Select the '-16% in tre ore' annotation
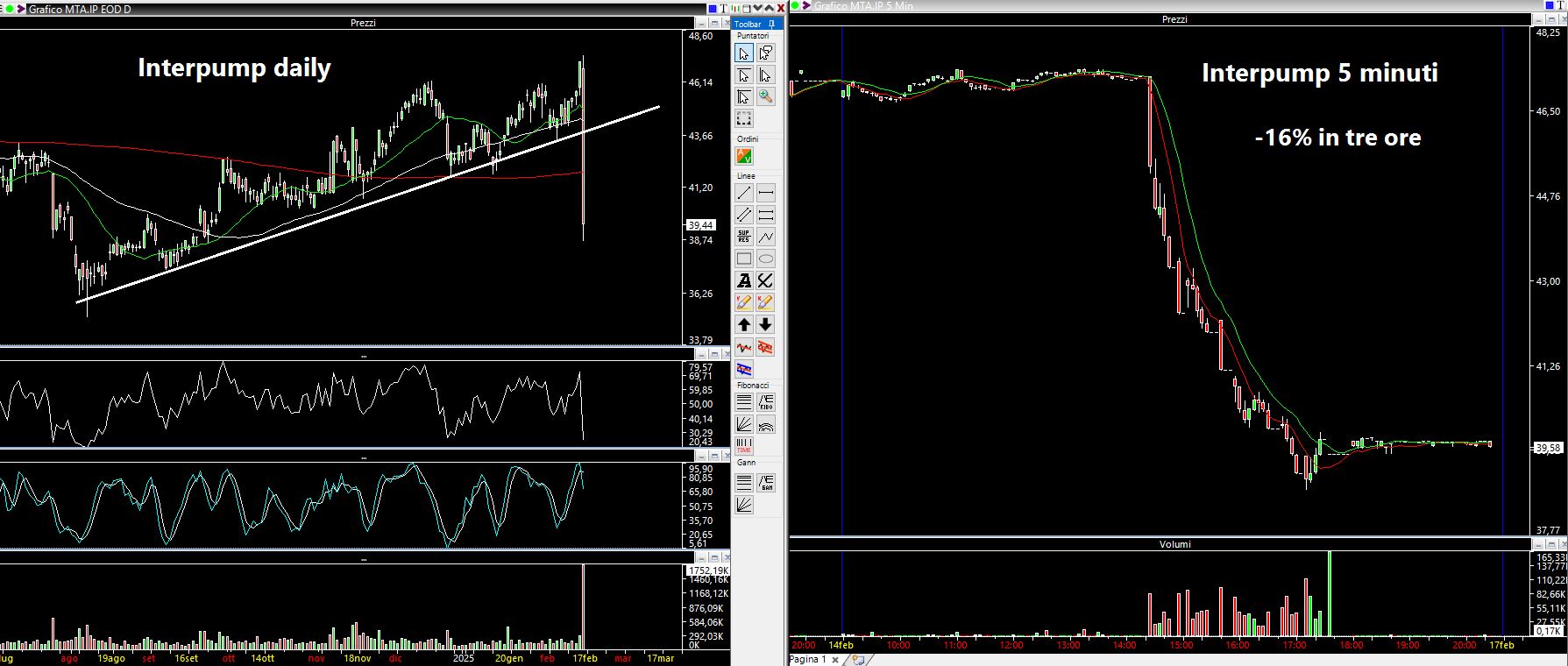Image resolution: width=1568 pixels, height=666 pixels. (x=1338, y=138)
